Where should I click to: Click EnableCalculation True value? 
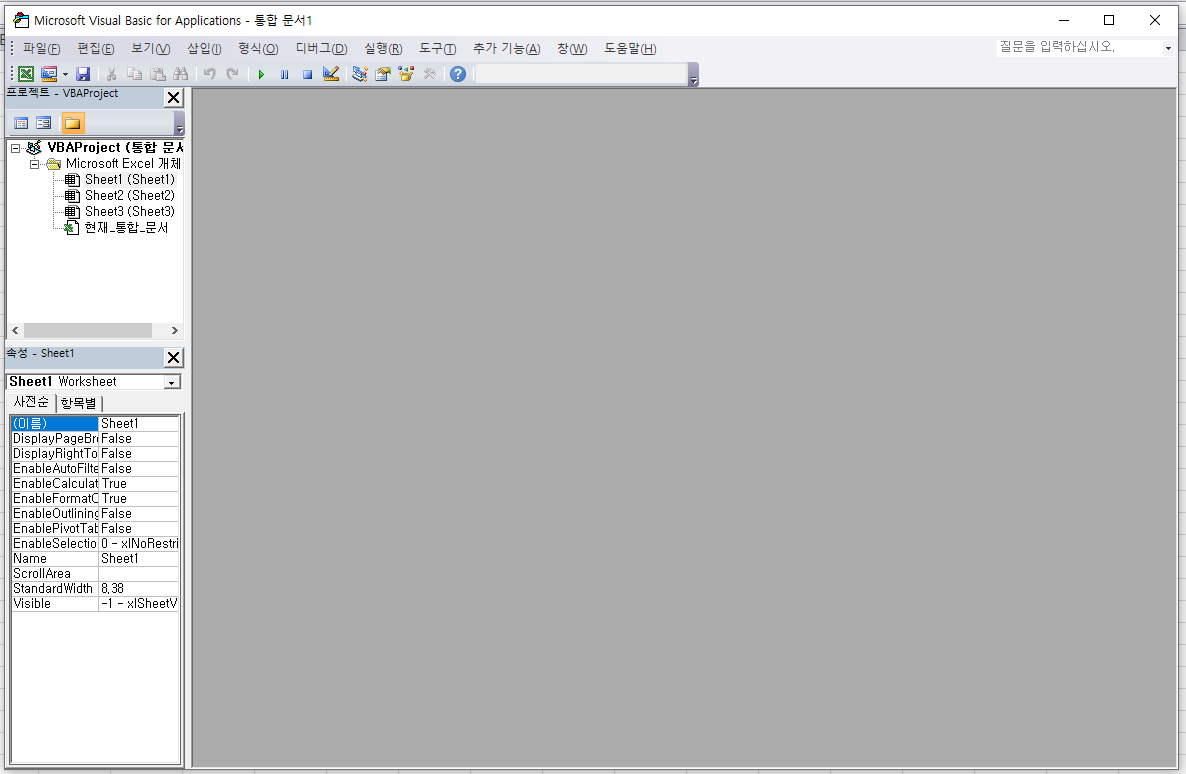point(138,483)
